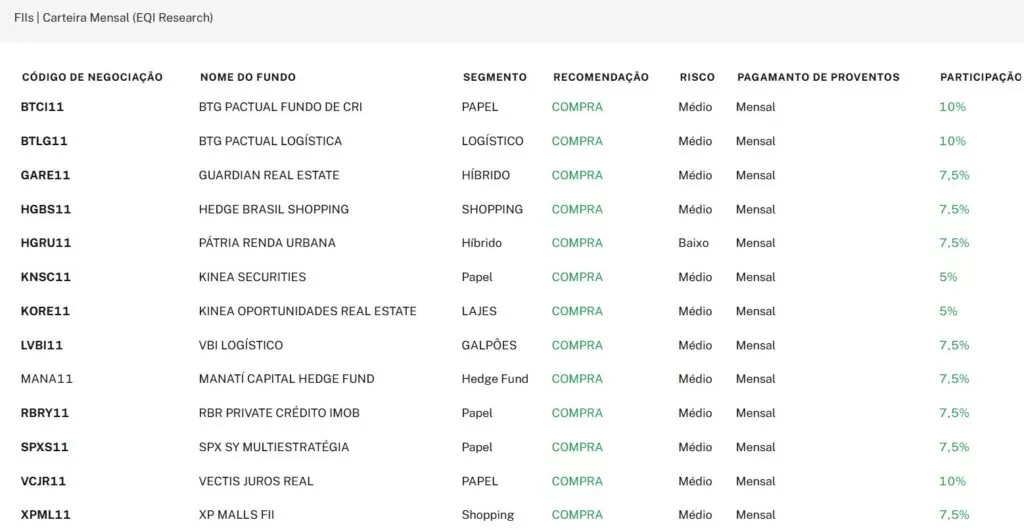Viewport: 1024px width, 530px height.
Task: Click the Hedge Fund segment cell
Action: coord(495,379)
